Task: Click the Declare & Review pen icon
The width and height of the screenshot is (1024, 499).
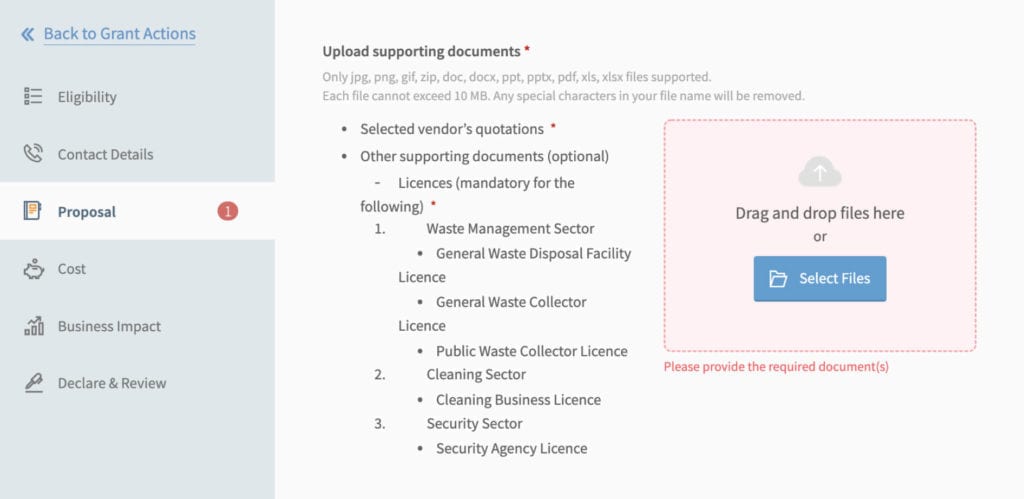Action: 33,383
